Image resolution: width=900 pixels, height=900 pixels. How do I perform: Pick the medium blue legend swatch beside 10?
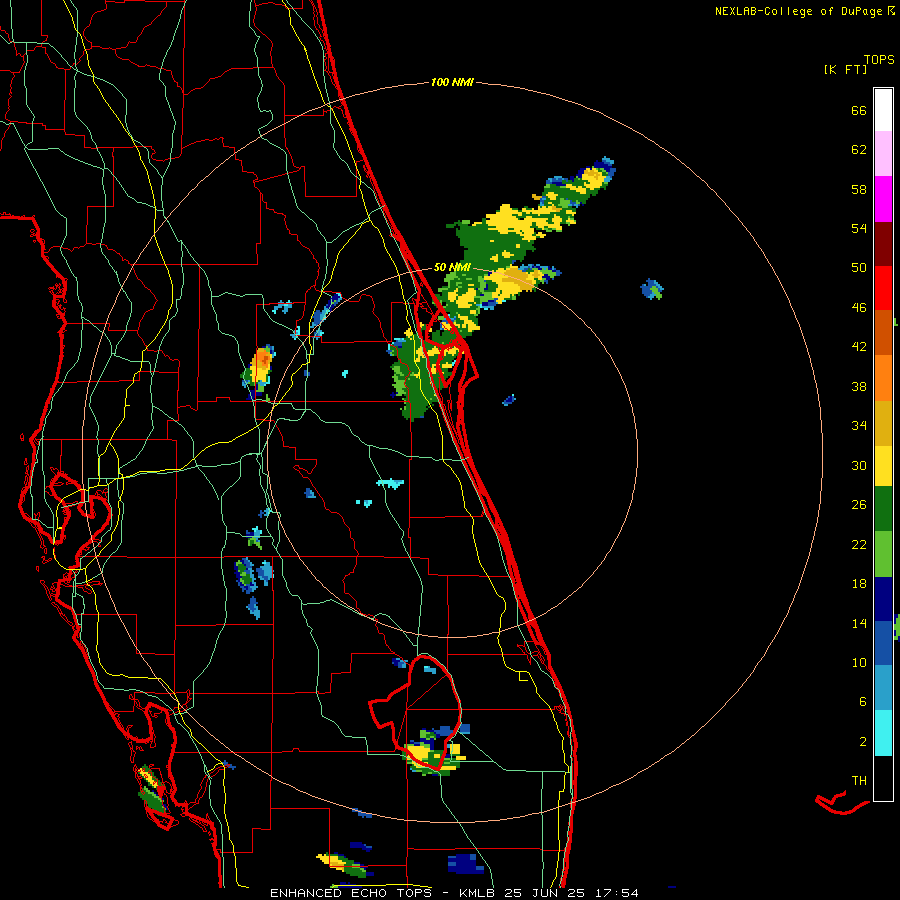point(883,643)
